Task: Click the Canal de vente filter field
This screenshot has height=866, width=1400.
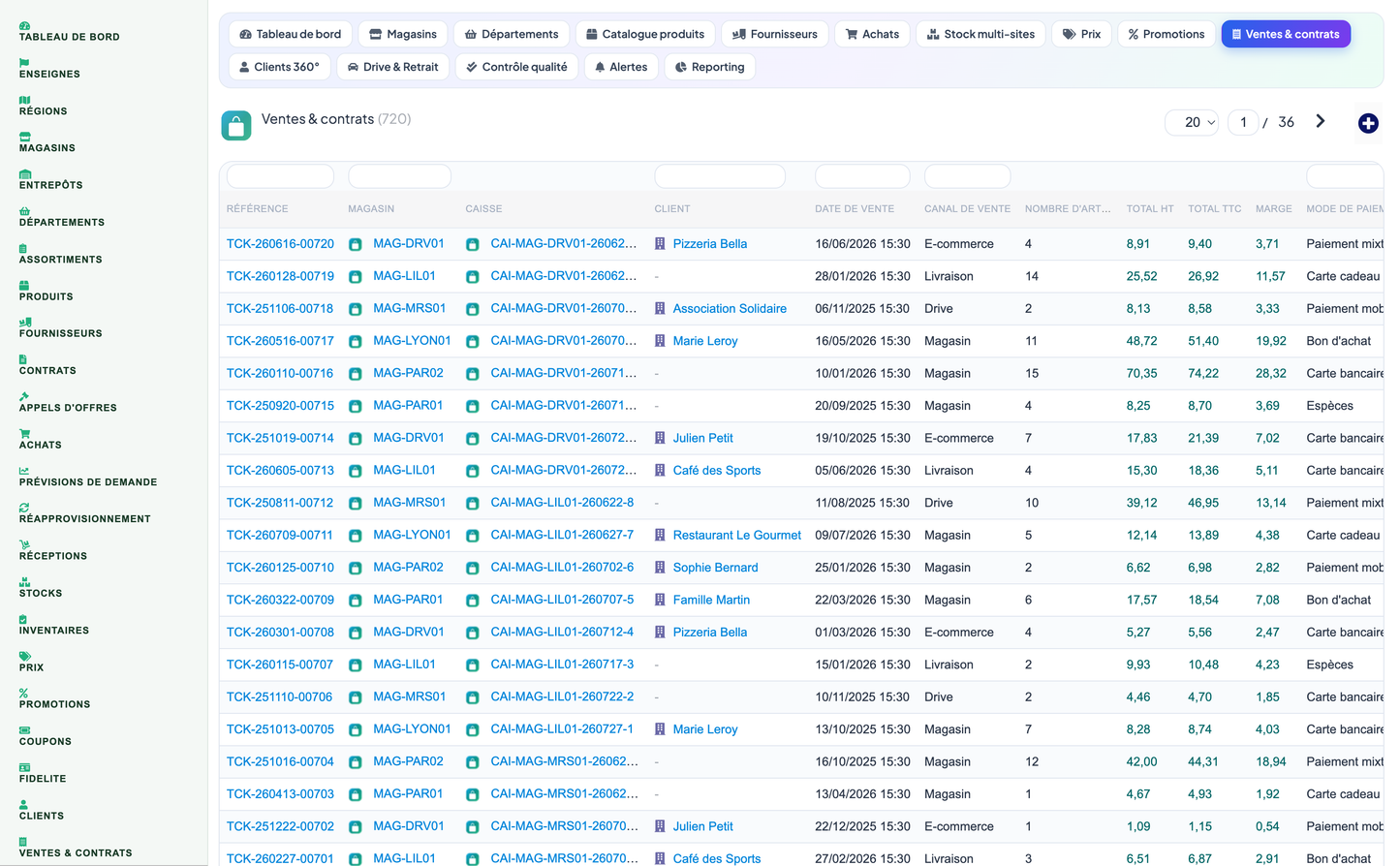Action: coord(967,176)
